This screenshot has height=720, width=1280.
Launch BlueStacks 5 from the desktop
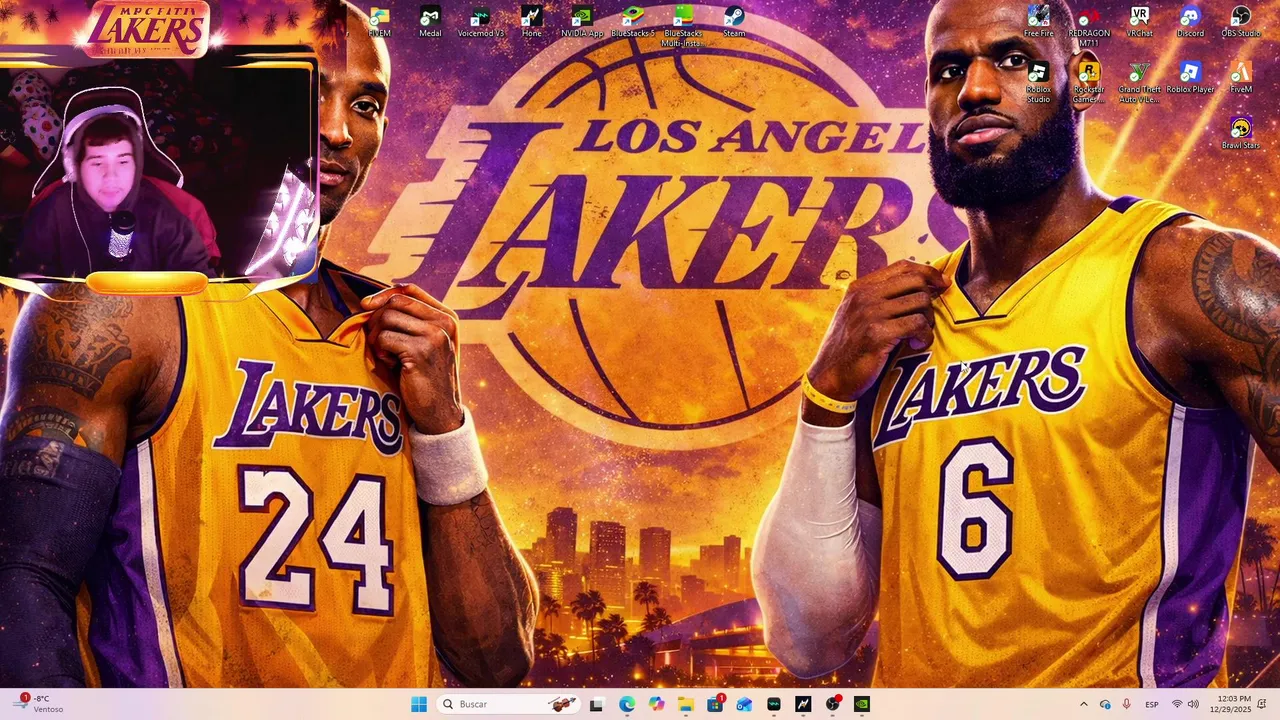coord(633,22)
